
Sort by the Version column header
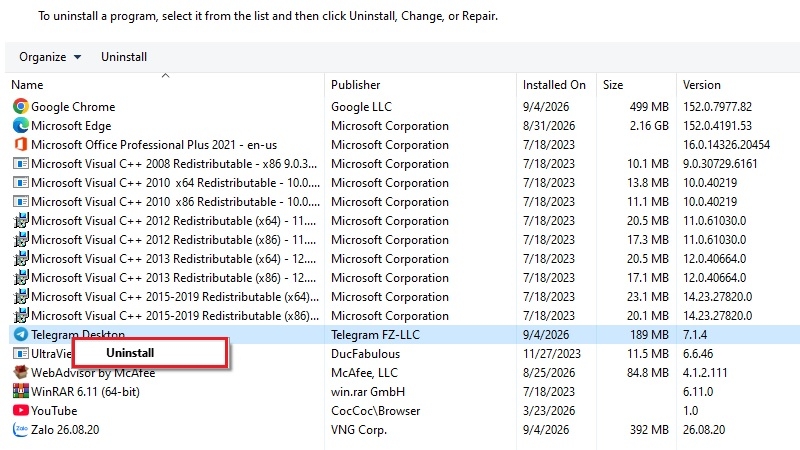[702, 85]
